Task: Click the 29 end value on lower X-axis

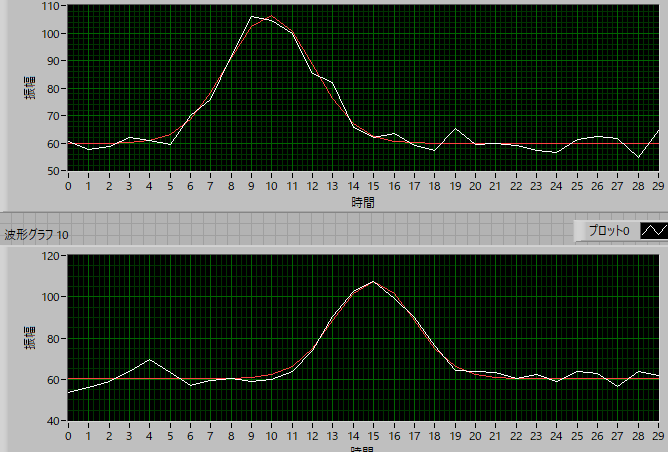Action: [x=659, y=436]
